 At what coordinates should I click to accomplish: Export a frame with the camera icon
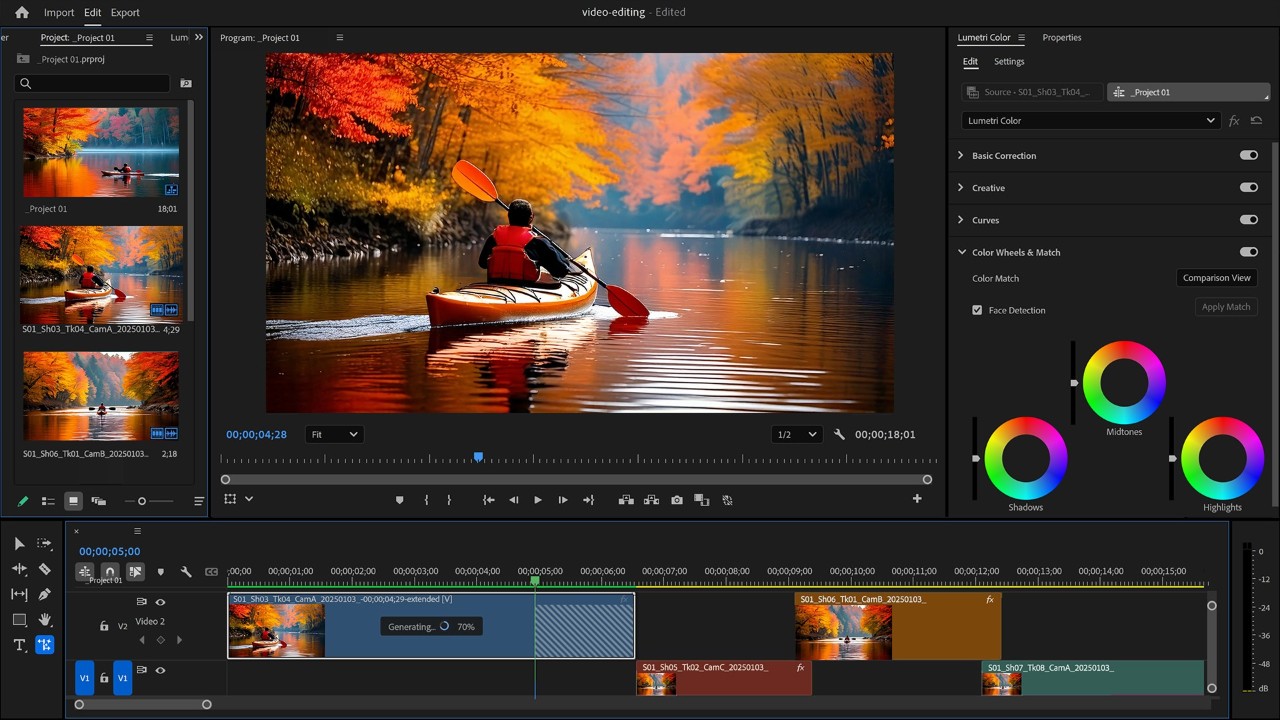pyautogui.click(x=676, y=500)
